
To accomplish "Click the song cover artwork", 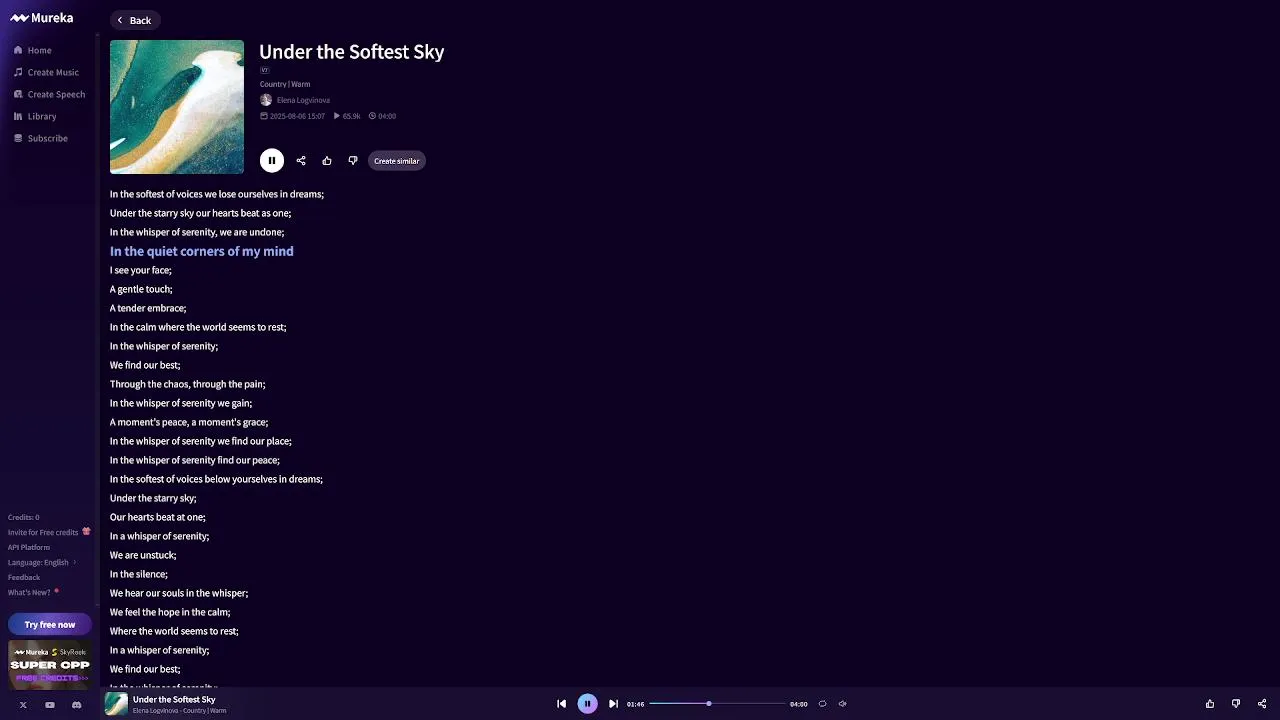I will pos(177,107).
